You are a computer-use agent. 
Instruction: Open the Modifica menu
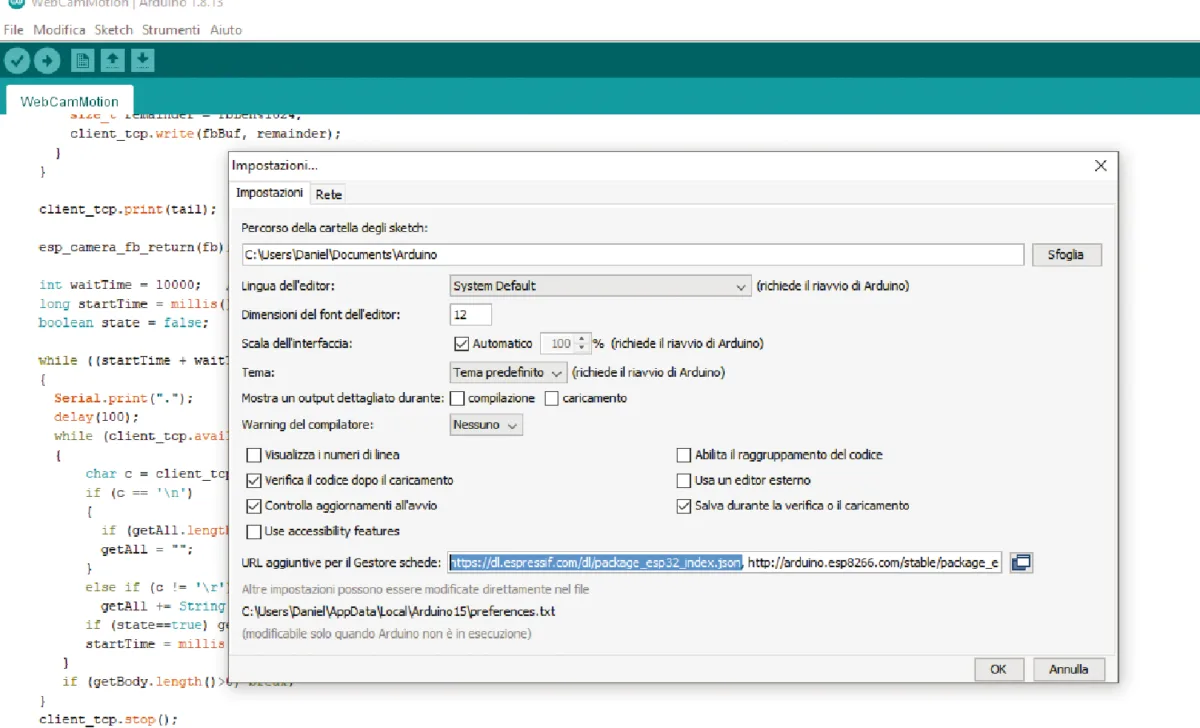tap(59, 30)
